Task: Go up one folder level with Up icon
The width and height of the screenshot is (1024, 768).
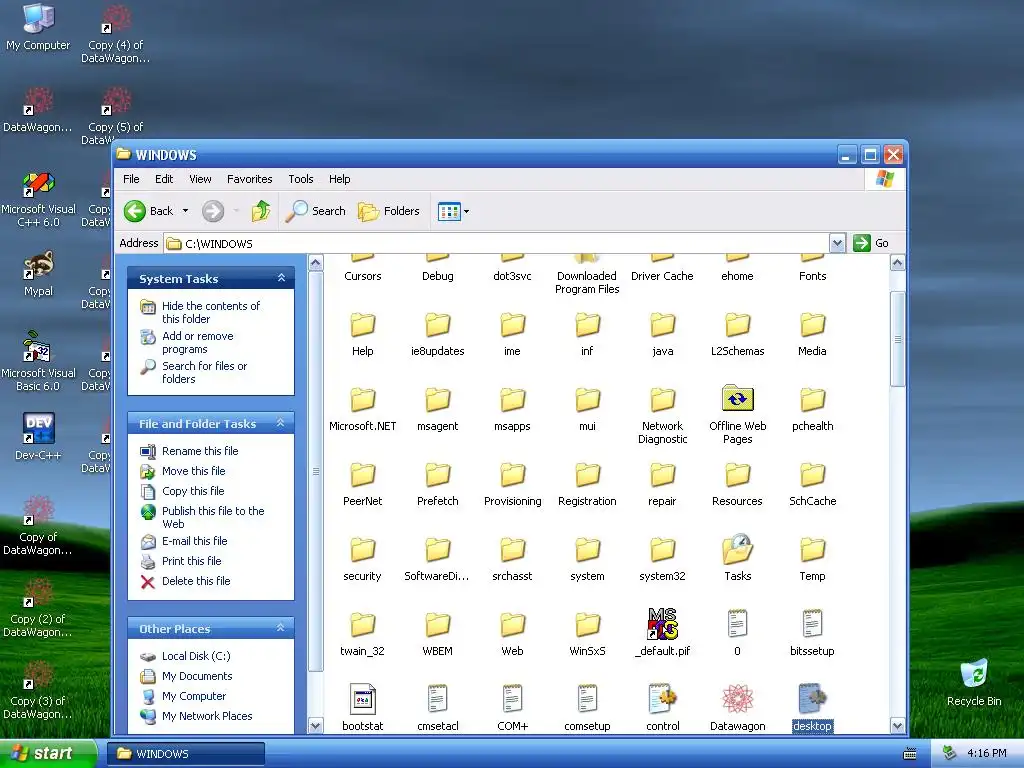Action: 261,211
